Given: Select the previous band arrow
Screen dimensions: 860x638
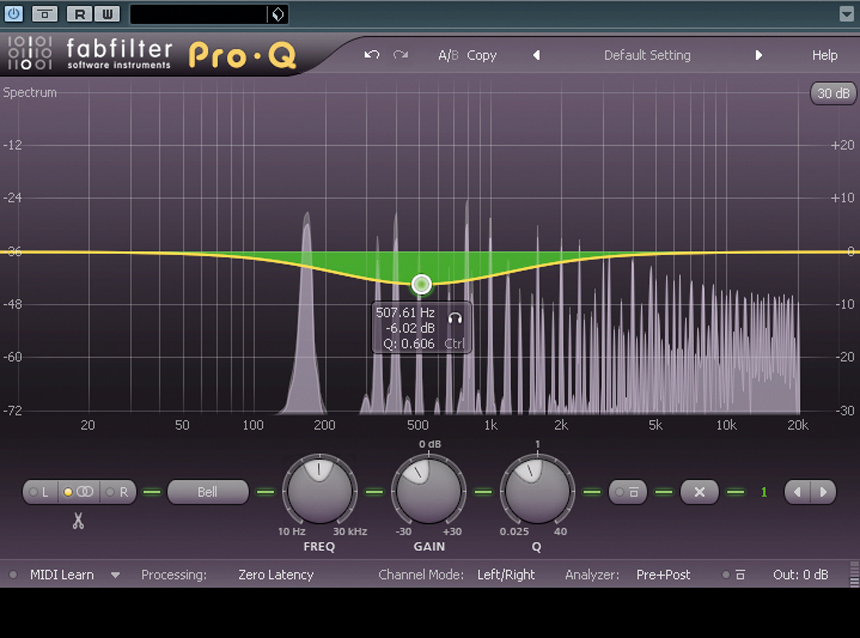Looking at the screenshot, I should pos(797,492).
